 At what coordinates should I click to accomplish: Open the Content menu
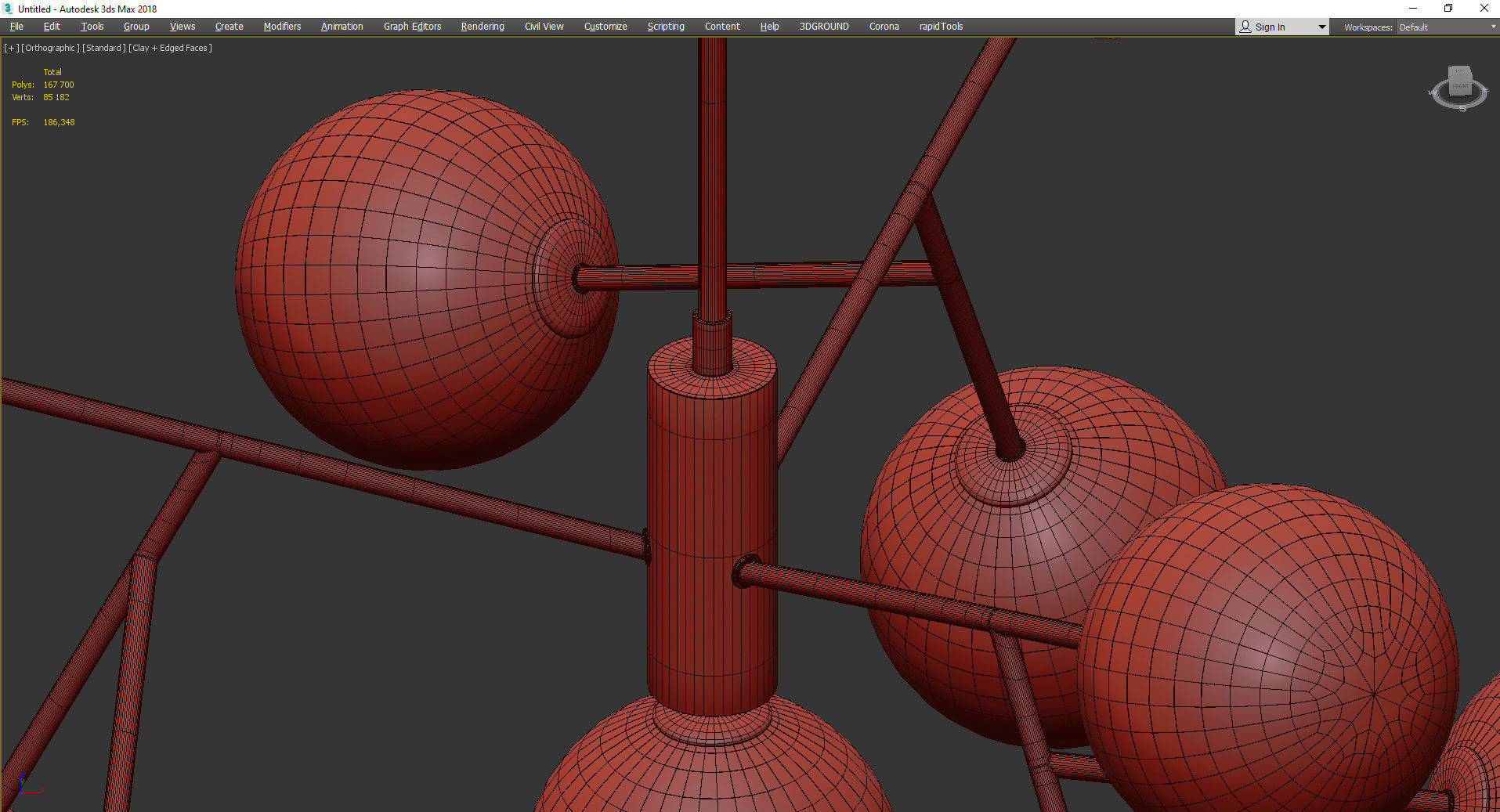pyautogui.click(x=722, y=27)
